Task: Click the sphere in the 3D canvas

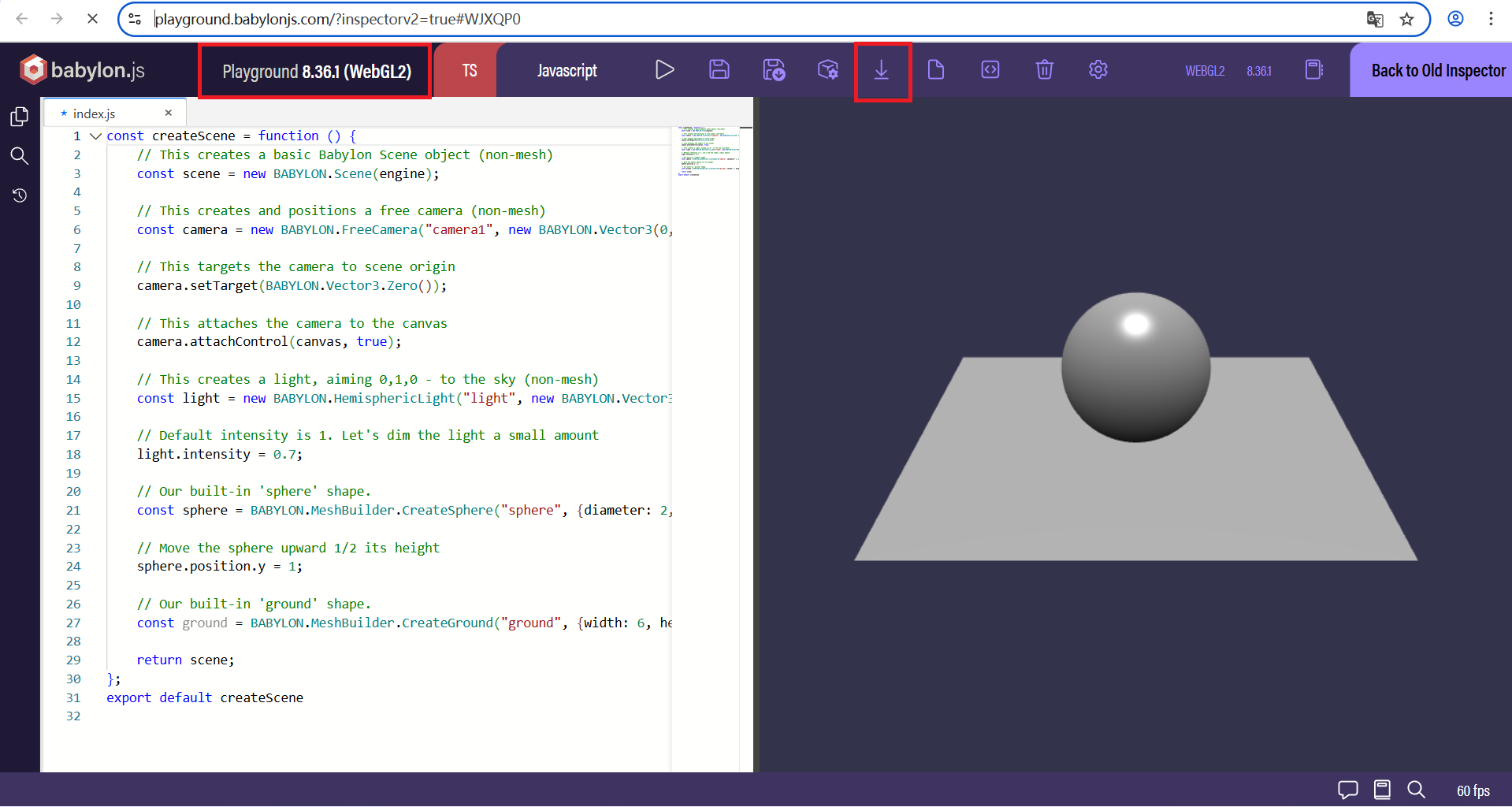Action: (1135, 367)
